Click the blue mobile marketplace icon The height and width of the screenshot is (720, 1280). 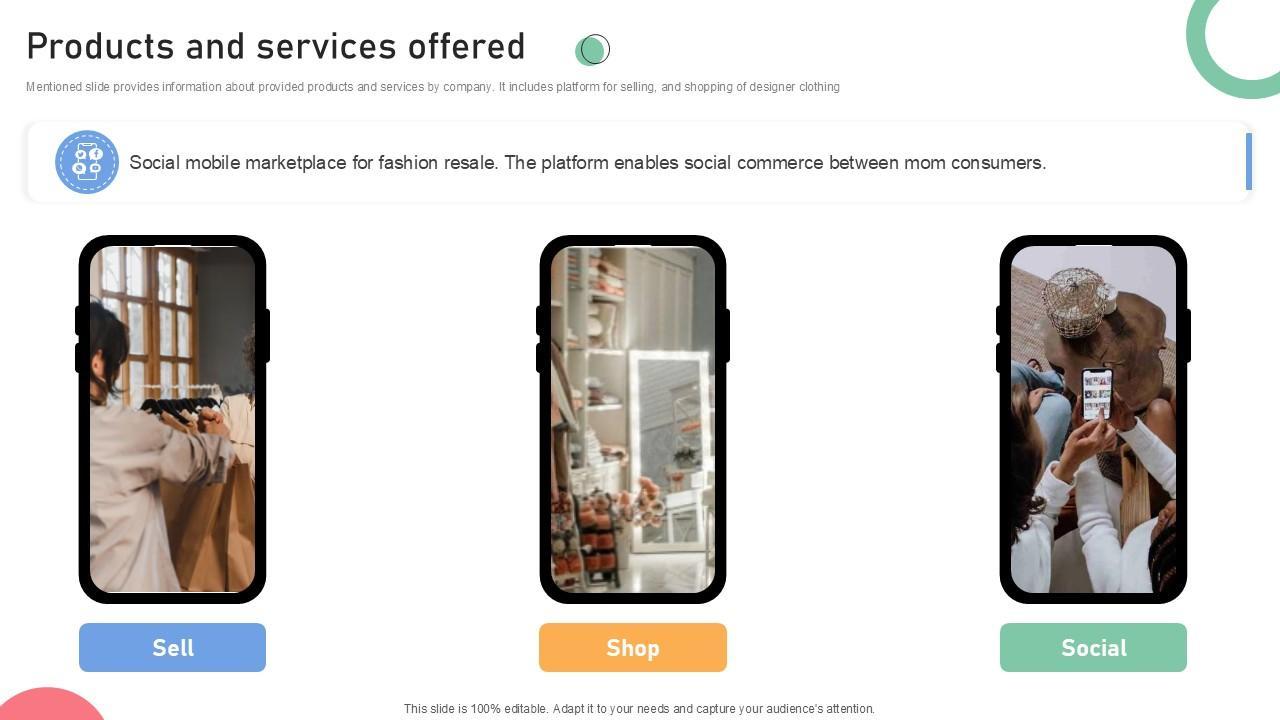tap(87, 162)
